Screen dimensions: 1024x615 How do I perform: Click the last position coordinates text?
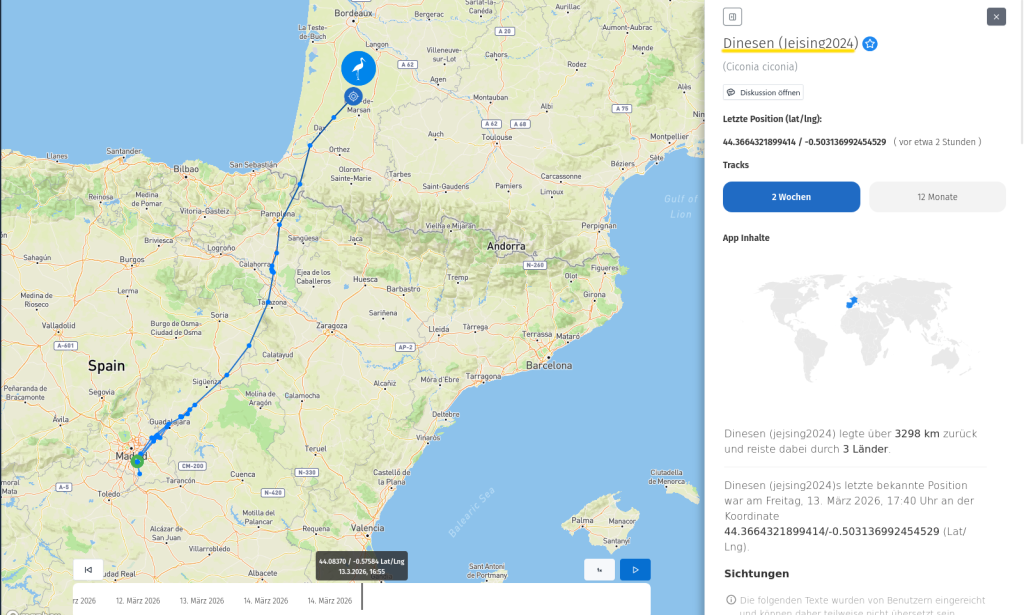(804, 142)
